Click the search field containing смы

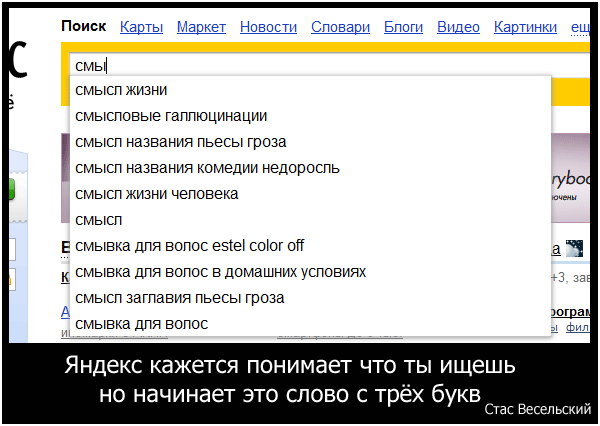click(329, 65)
